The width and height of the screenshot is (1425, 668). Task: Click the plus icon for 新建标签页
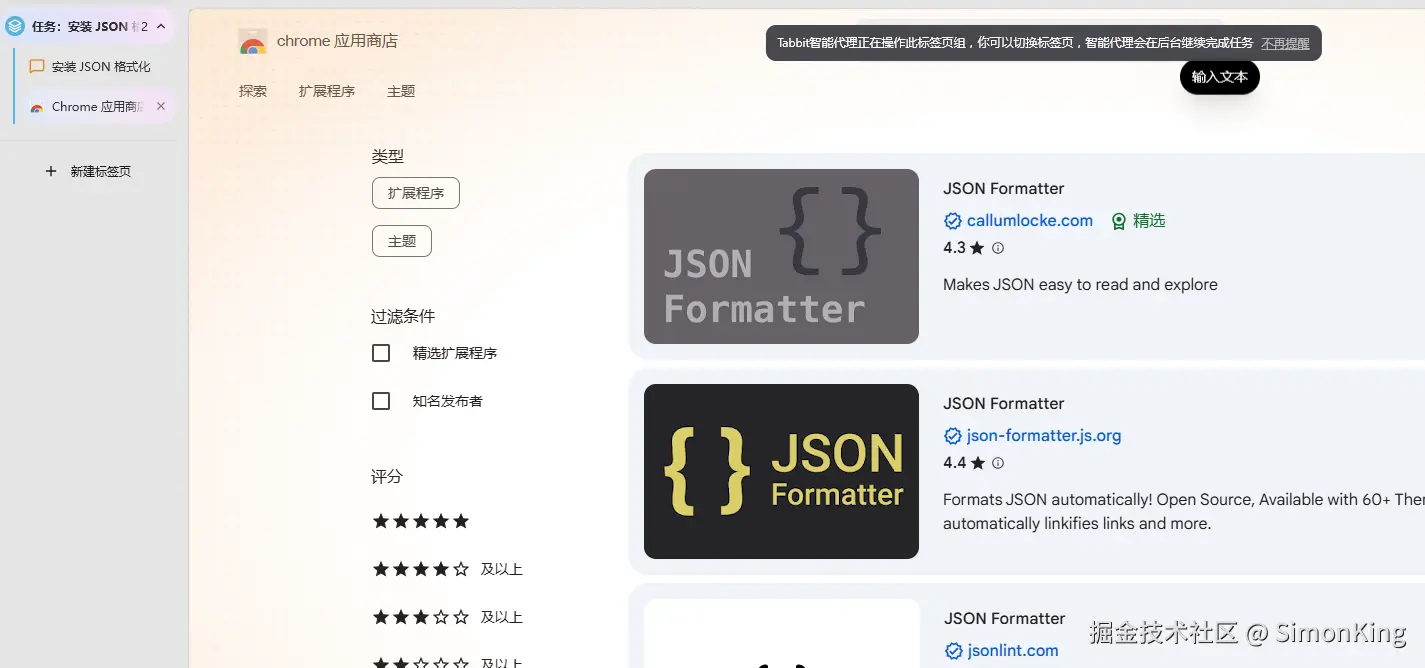tap(51, 171)
